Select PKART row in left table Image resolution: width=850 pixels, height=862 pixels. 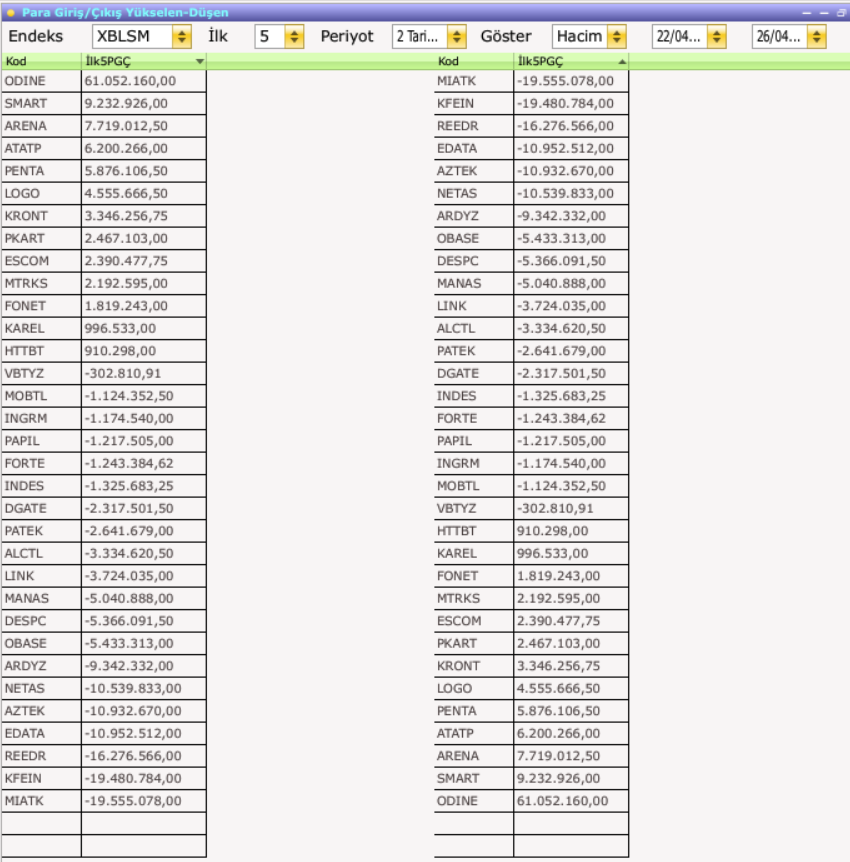[x=104, y=239]
